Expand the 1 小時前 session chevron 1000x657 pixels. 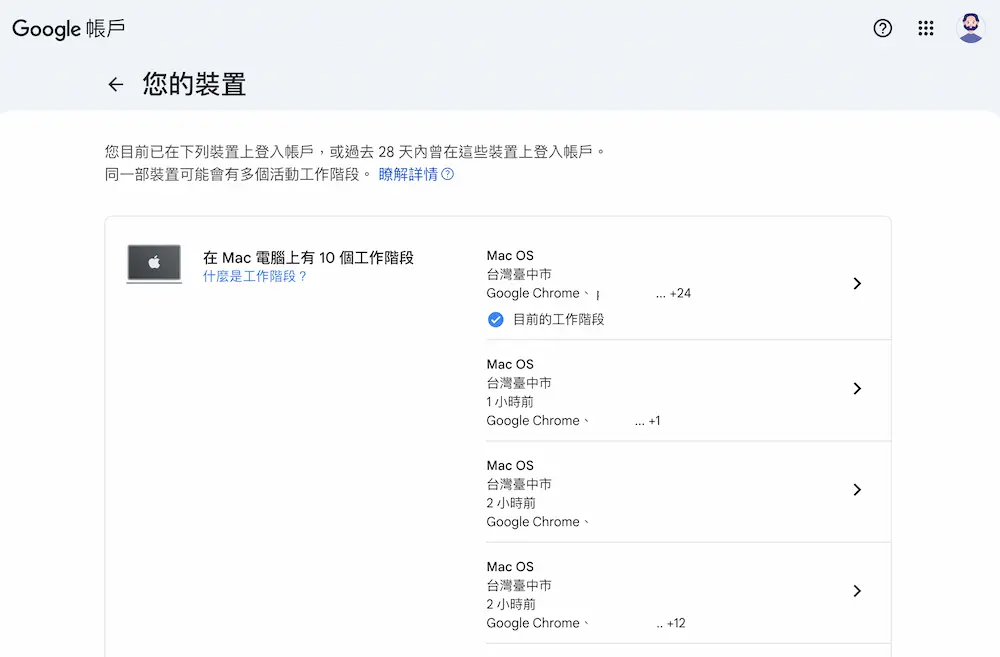click(x=856, y=389)
